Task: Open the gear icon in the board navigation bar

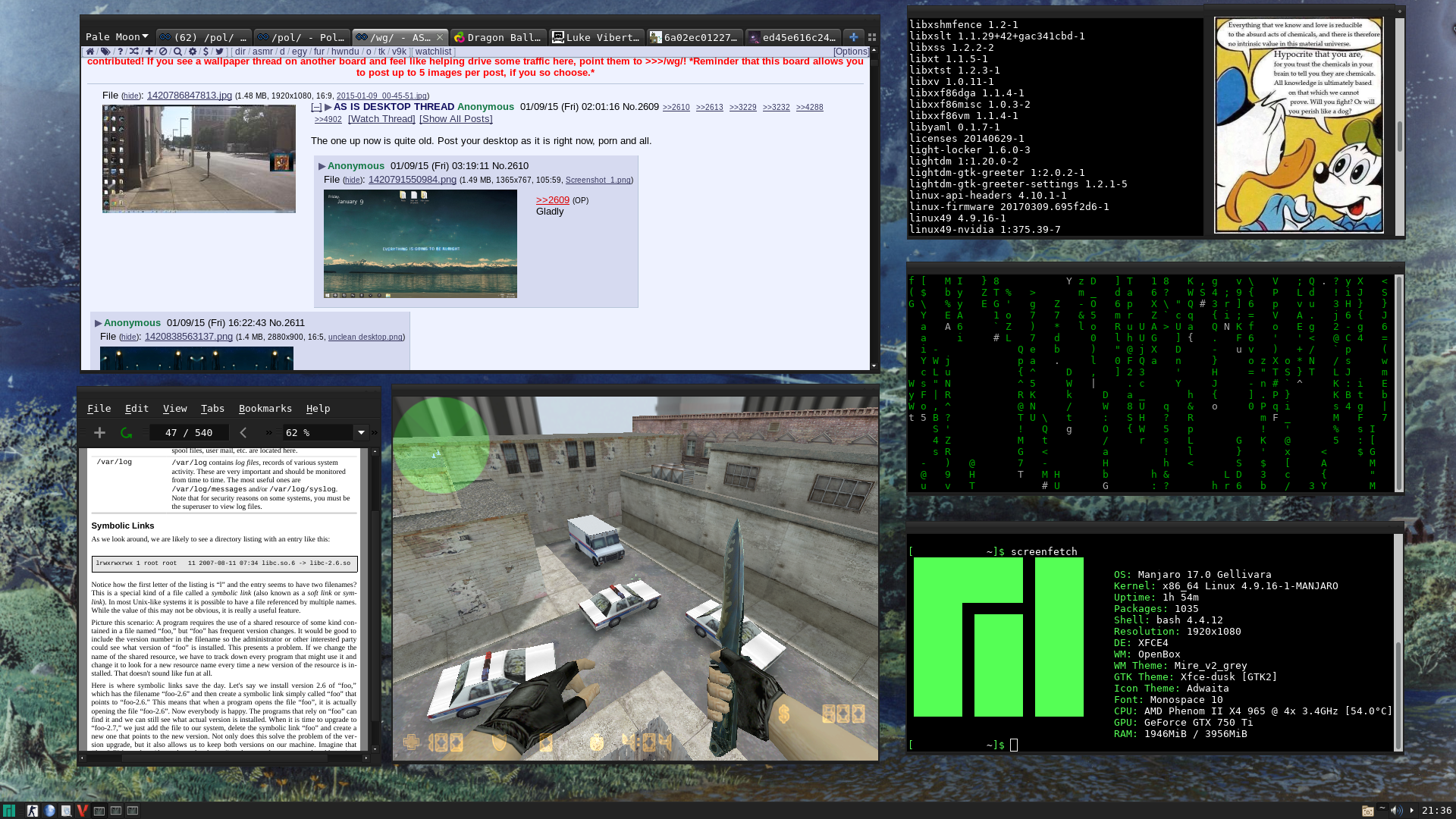Action: click(x=192, y=52)
